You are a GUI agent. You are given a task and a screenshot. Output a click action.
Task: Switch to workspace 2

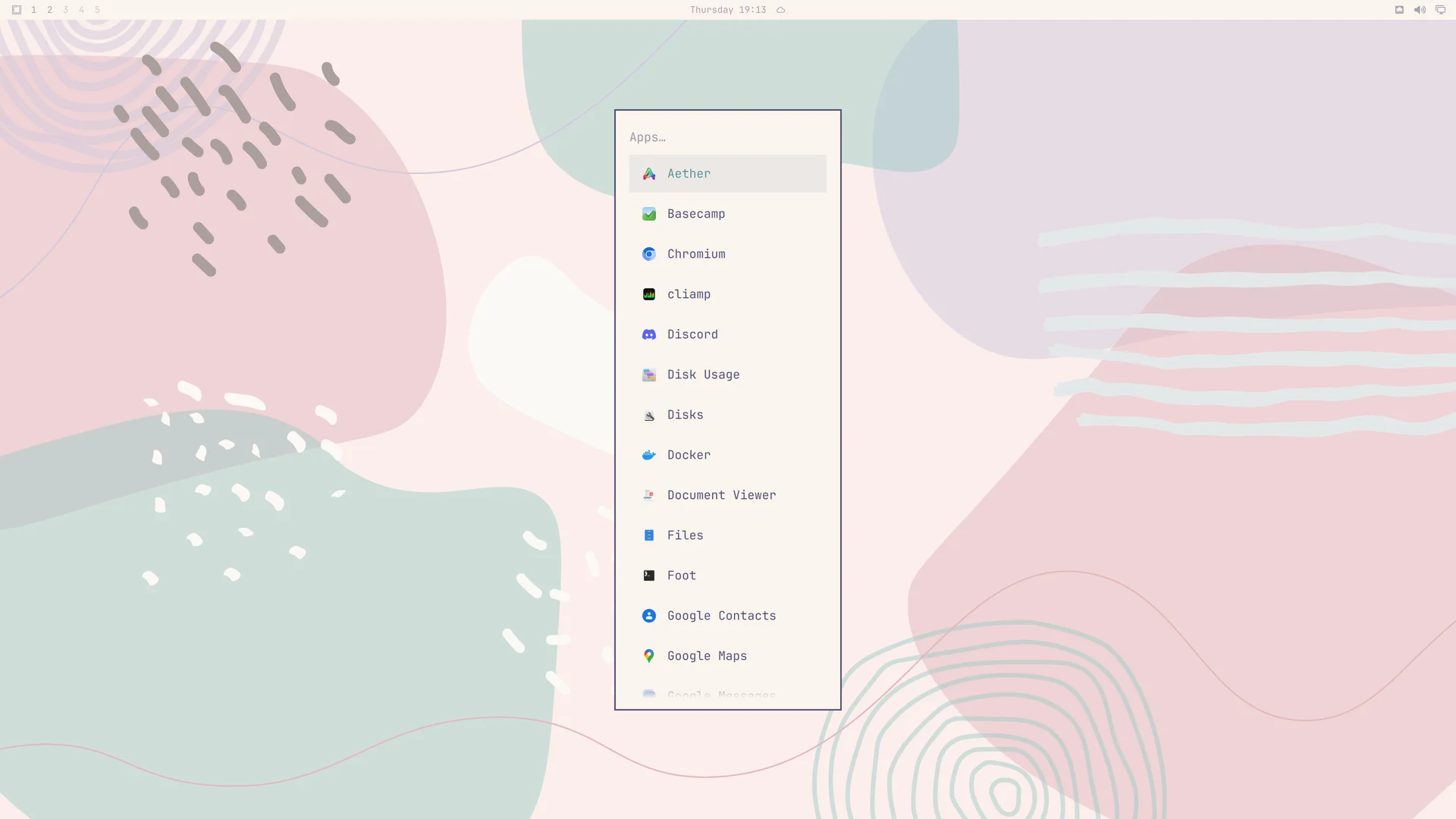49,10
